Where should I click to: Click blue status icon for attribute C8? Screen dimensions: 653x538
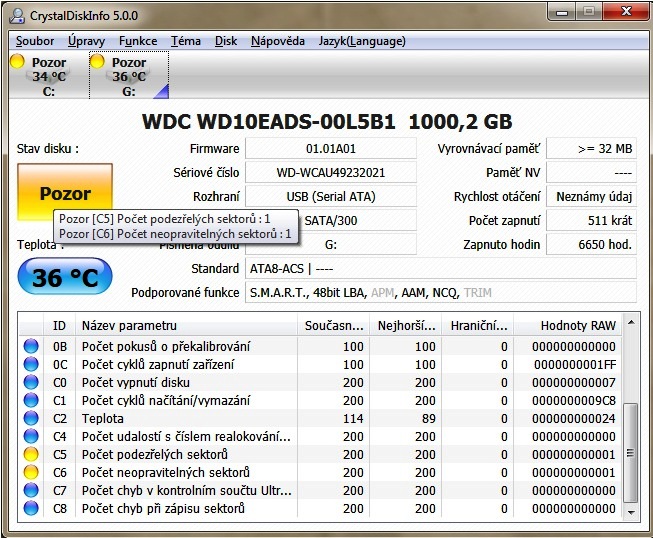click(31, 508)
